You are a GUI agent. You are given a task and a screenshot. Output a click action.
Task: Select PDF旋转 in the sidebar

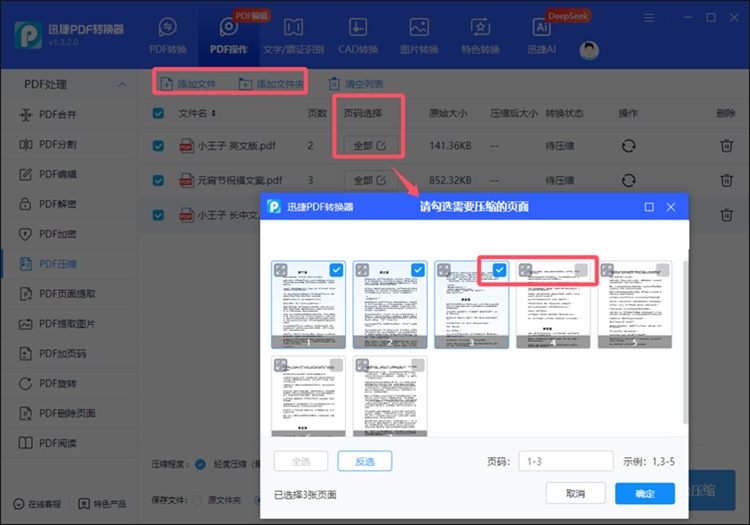pos(69,383)
